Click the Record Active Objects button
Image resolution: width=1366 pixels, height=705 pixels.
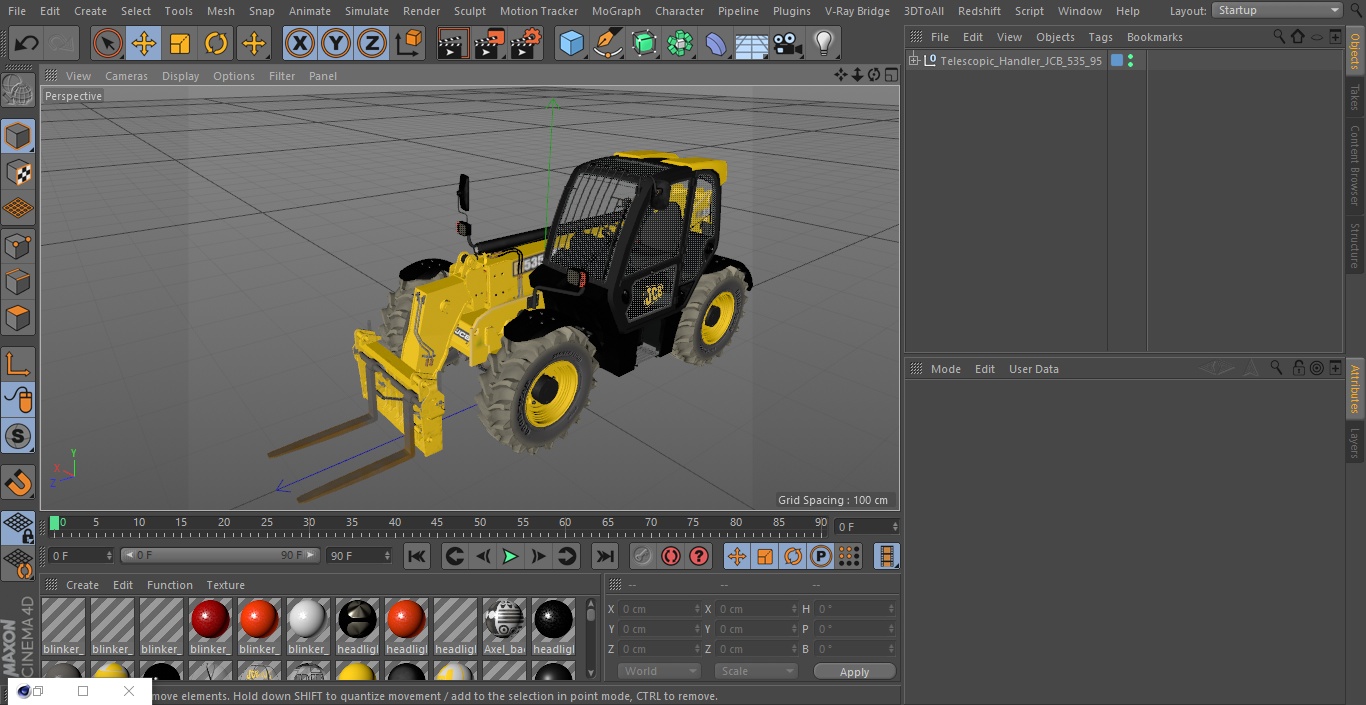tap(643, 556)
